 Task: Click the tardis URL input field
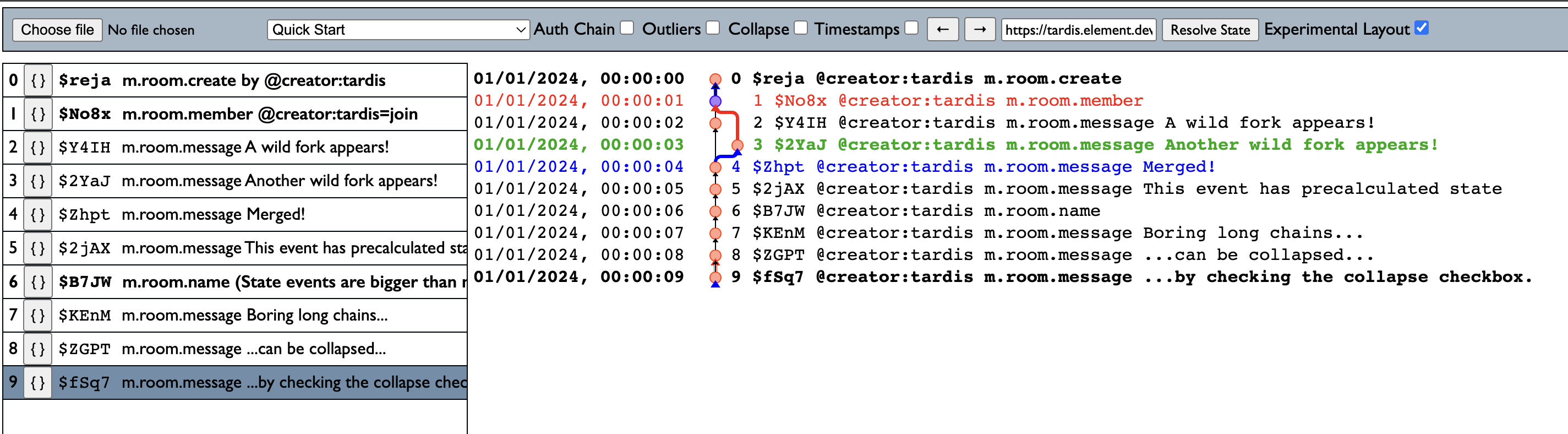[1078, 29]
